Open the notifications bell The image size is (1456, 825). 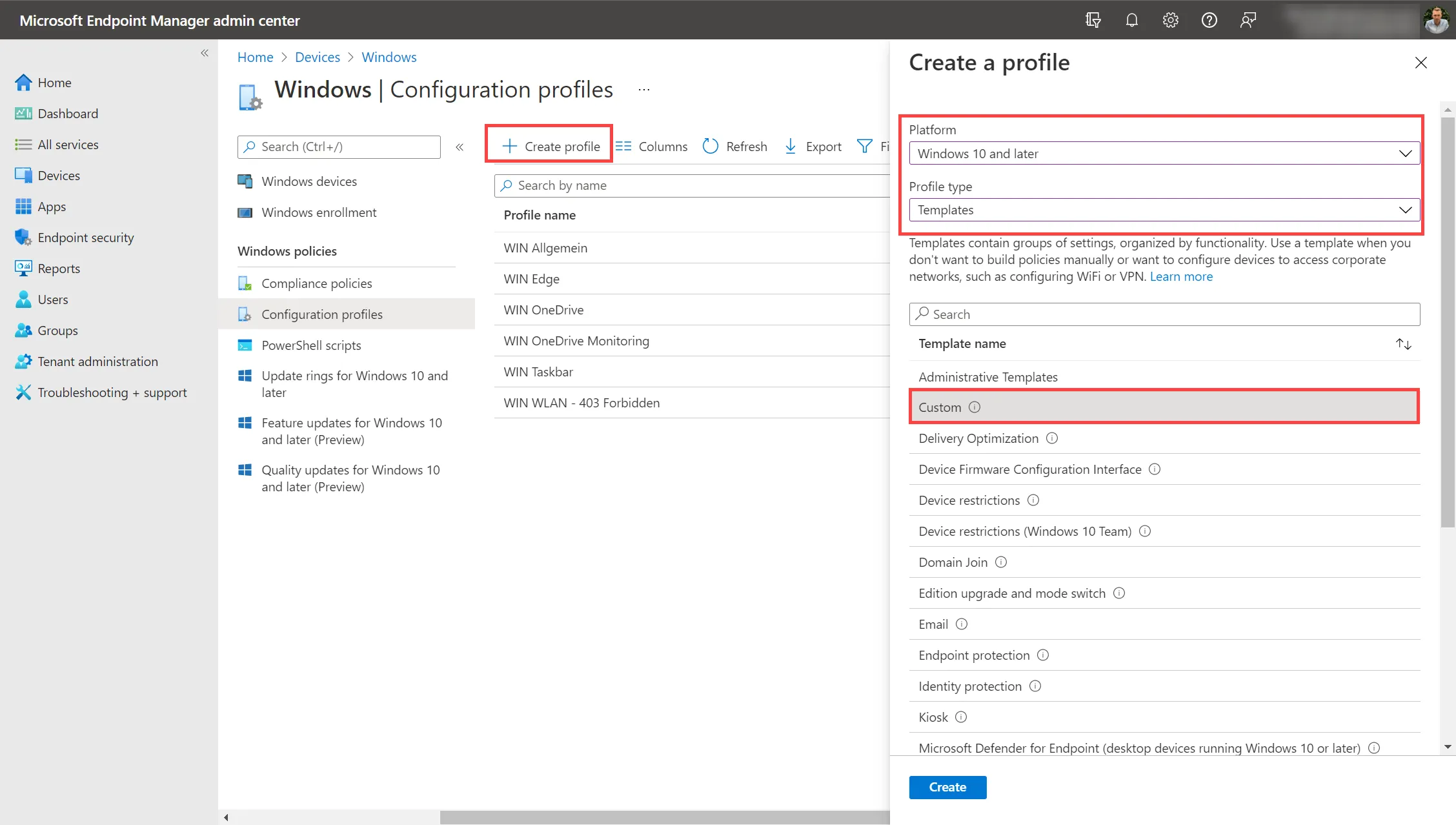click(1131, 20)
